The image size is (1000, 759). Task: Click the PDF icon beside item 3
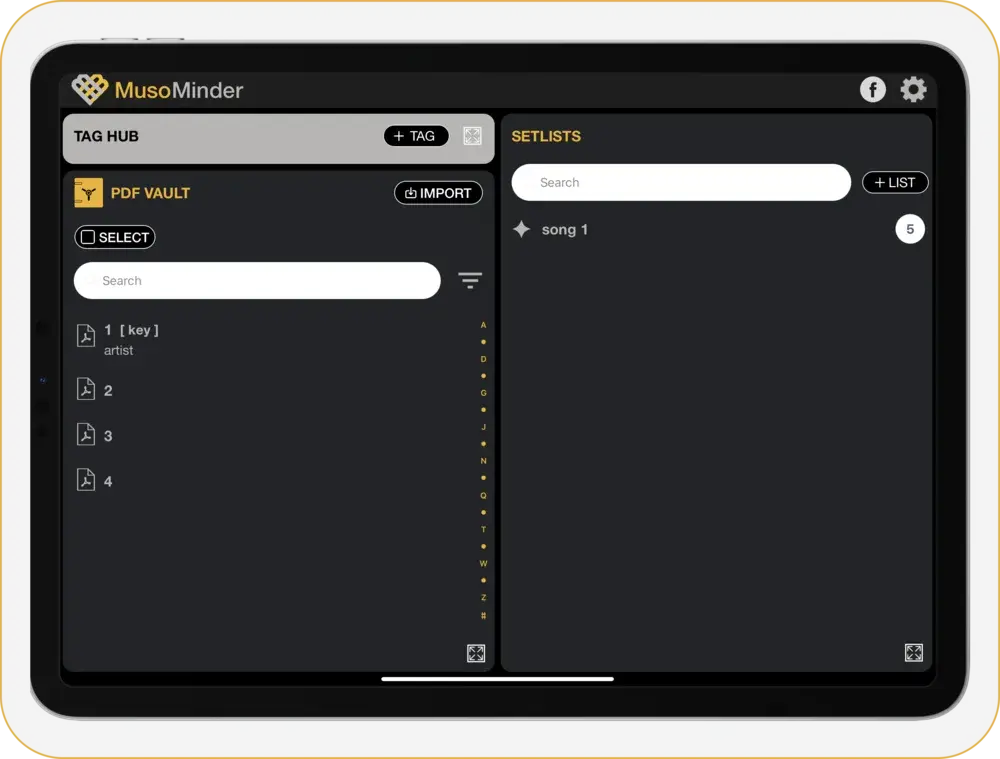[87, 435]
